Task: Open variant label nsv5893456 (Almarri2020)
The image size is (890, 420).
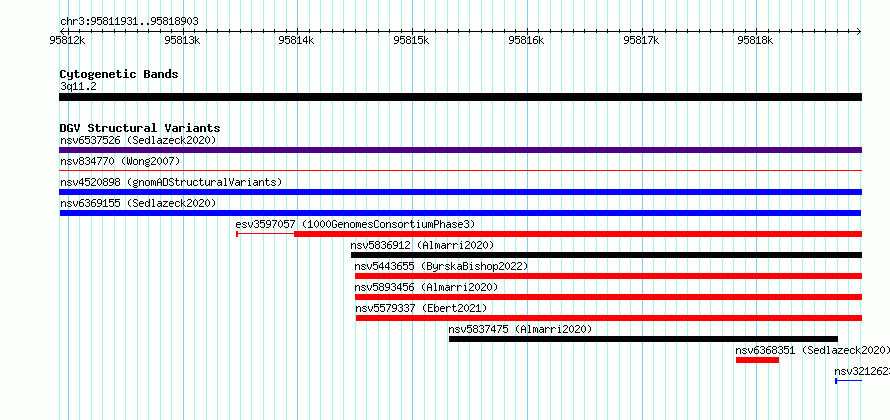Action: point(426,287)
